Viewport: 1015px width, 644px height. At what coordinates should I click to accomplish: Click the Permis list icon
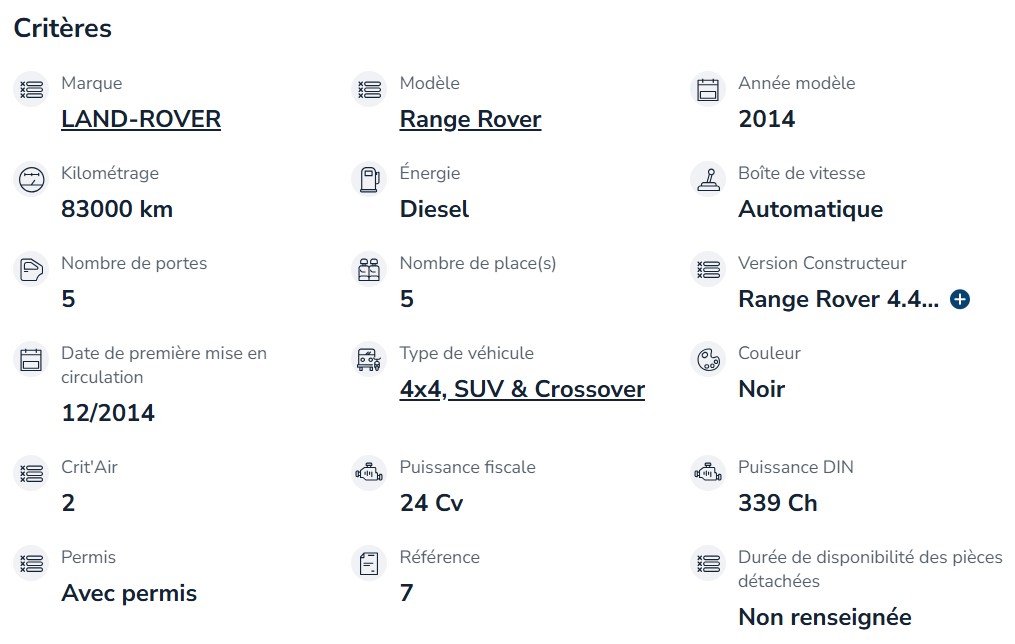(31, 563)
